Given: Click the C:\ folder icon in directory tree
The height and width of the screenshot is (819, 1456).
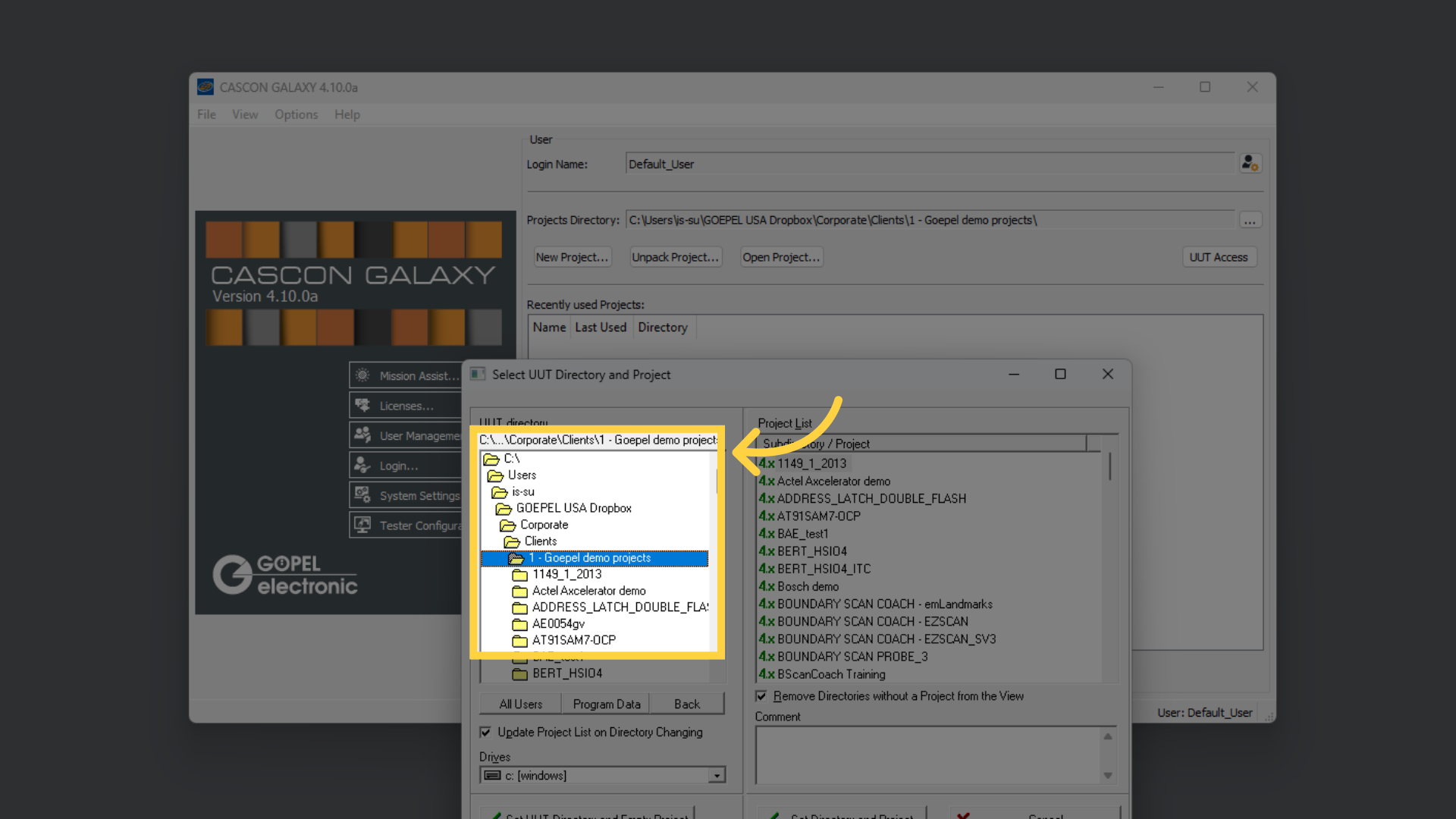Looking at the screenshot, I should [x=491, y=459].
